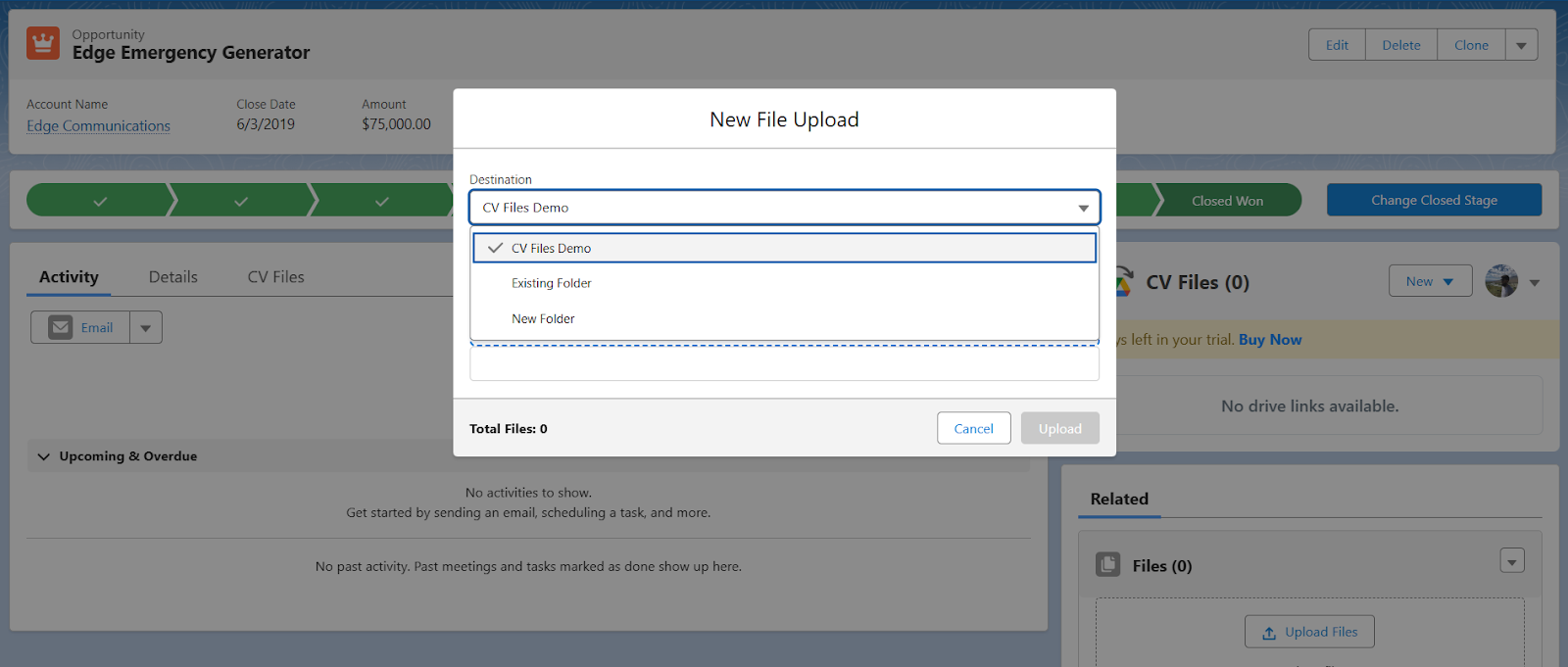Choose the New Folder option
The width and height of the screenshot is (1568, 667).
[784, 318]
